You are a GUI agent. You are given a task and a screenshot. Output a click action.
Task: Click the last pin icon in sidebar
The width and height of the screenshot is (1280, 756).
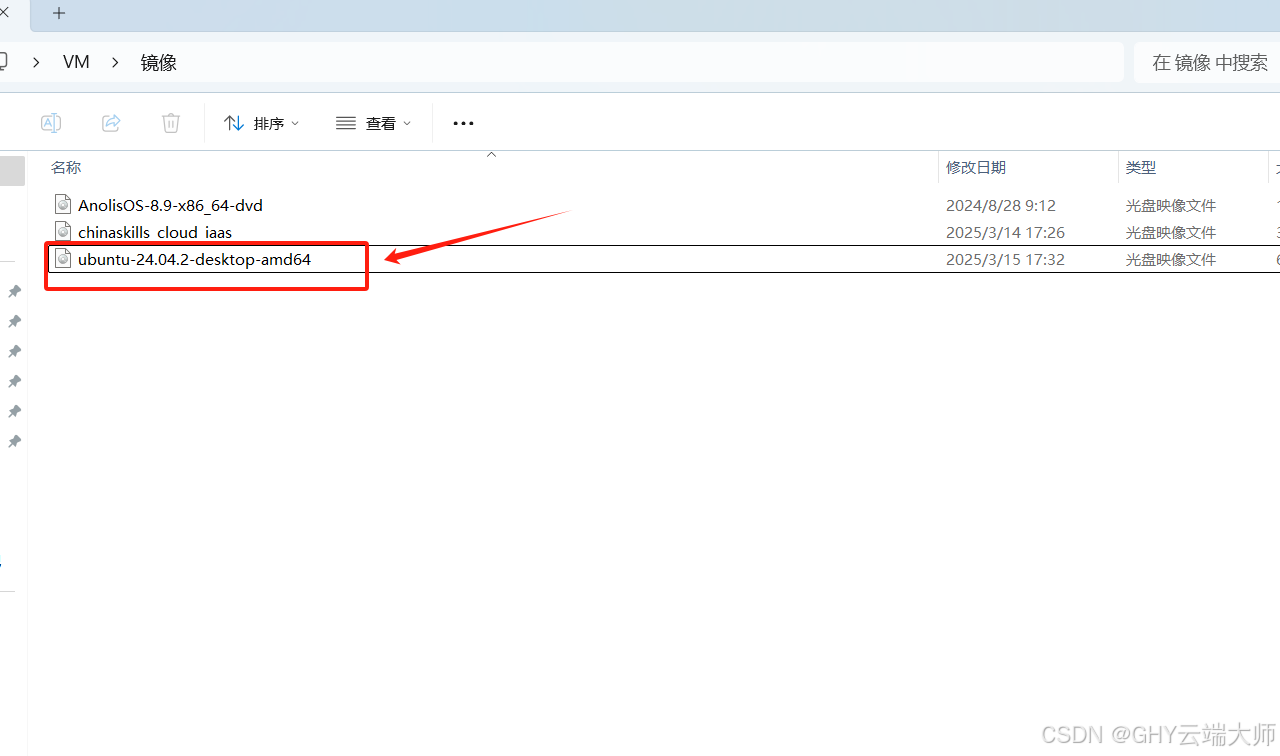[14, 441]
